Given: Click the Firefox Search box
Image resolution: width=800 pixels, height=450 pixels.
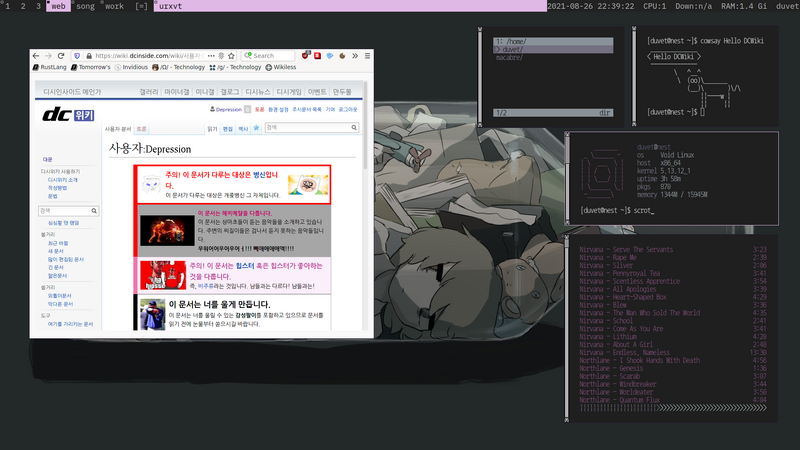Looking at the screenshot, I should click(268, 56).
